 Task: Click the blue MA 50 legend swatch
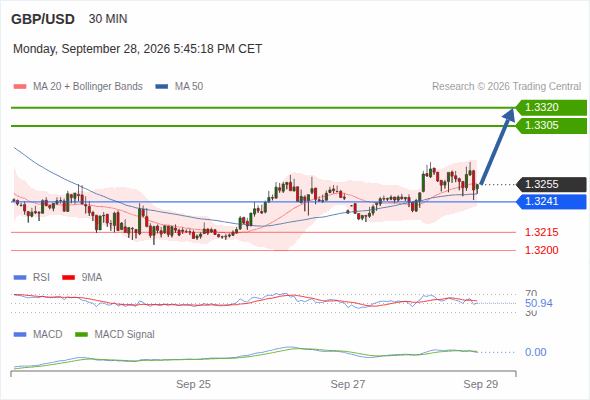click(162, 87)
